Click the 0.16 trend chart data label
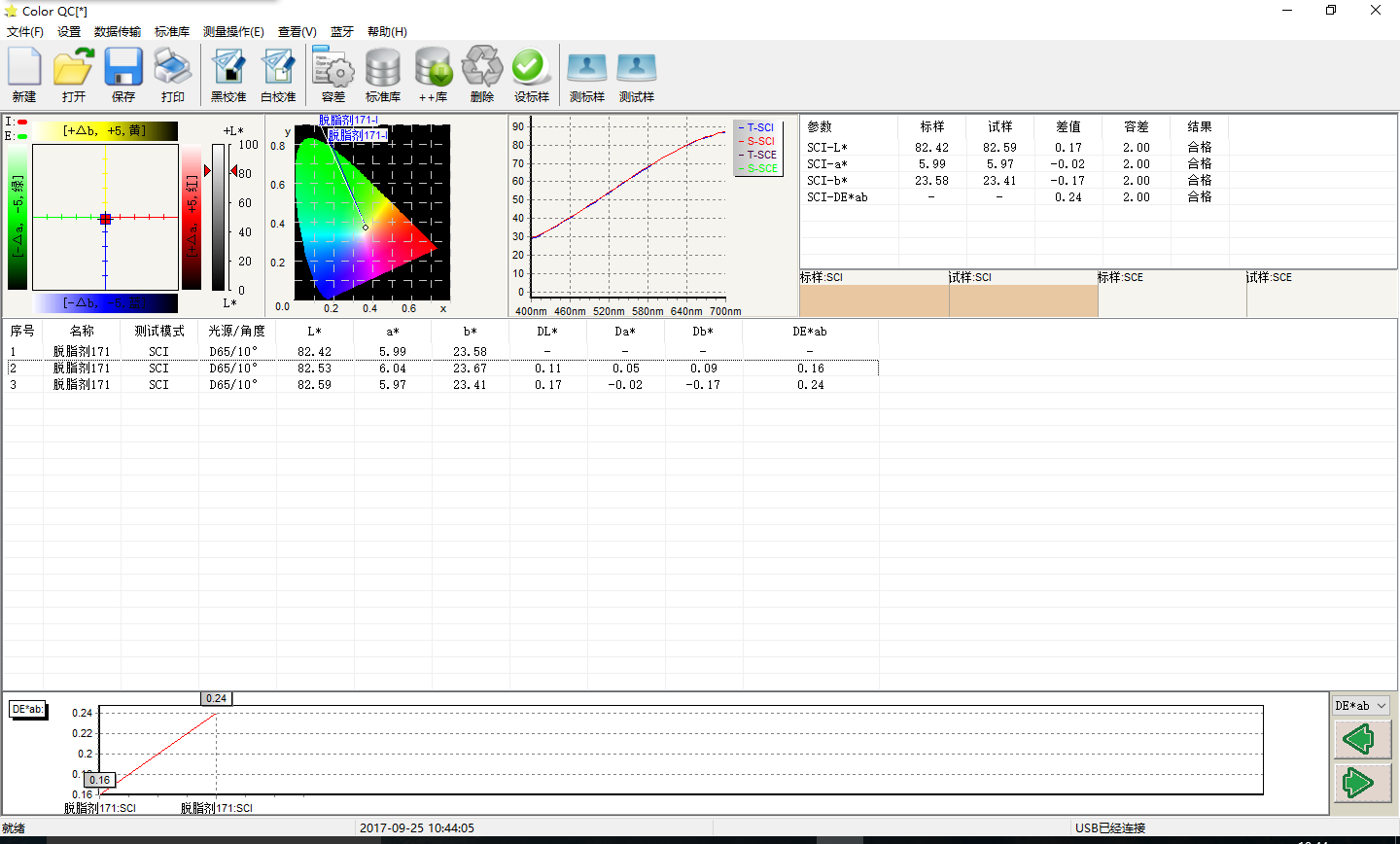Viewport: 1400px width, 844px height. coord(99,780)
